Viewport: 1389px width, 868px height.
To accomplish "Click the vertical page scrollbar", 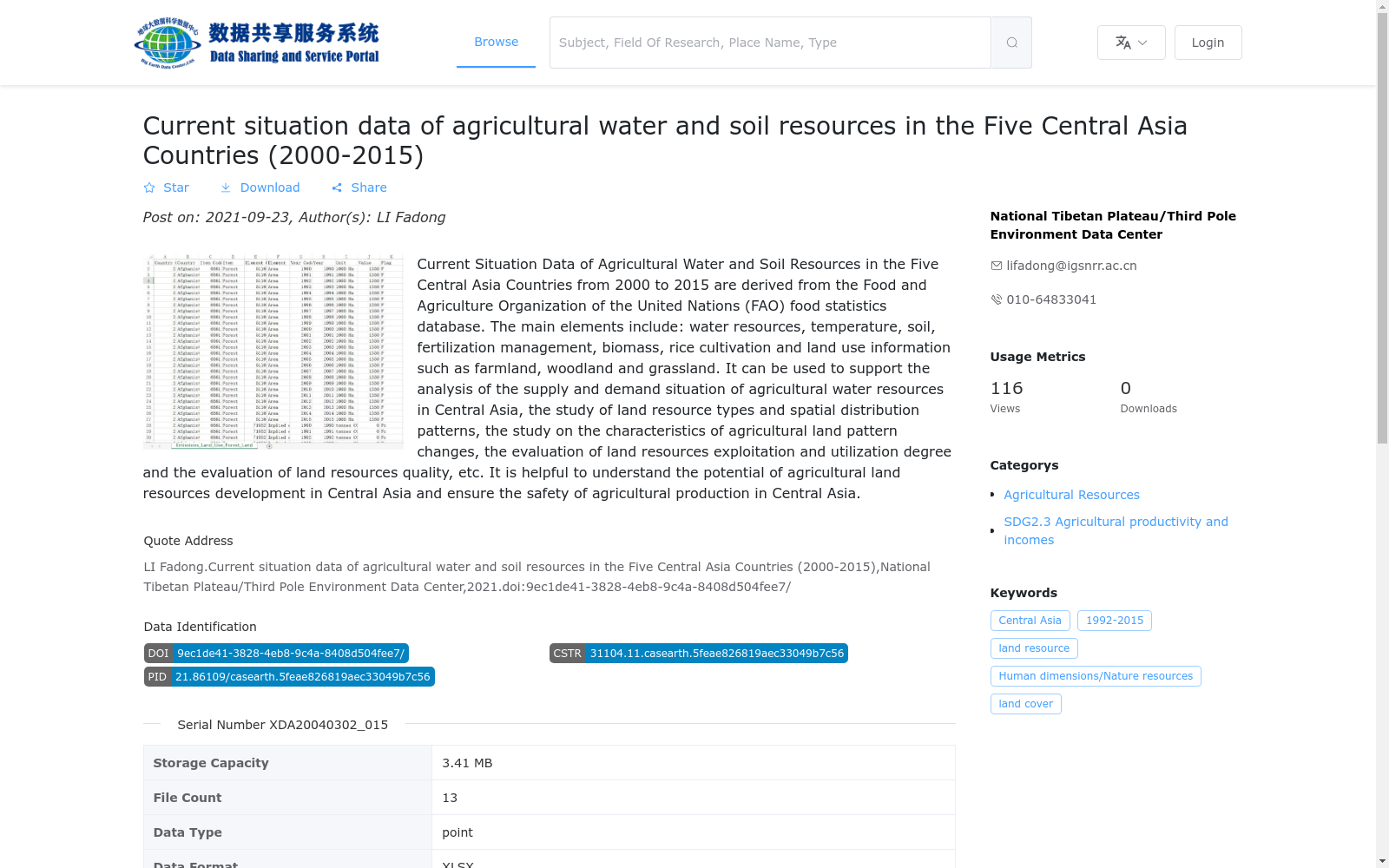I will click(x=1382, y=227).
